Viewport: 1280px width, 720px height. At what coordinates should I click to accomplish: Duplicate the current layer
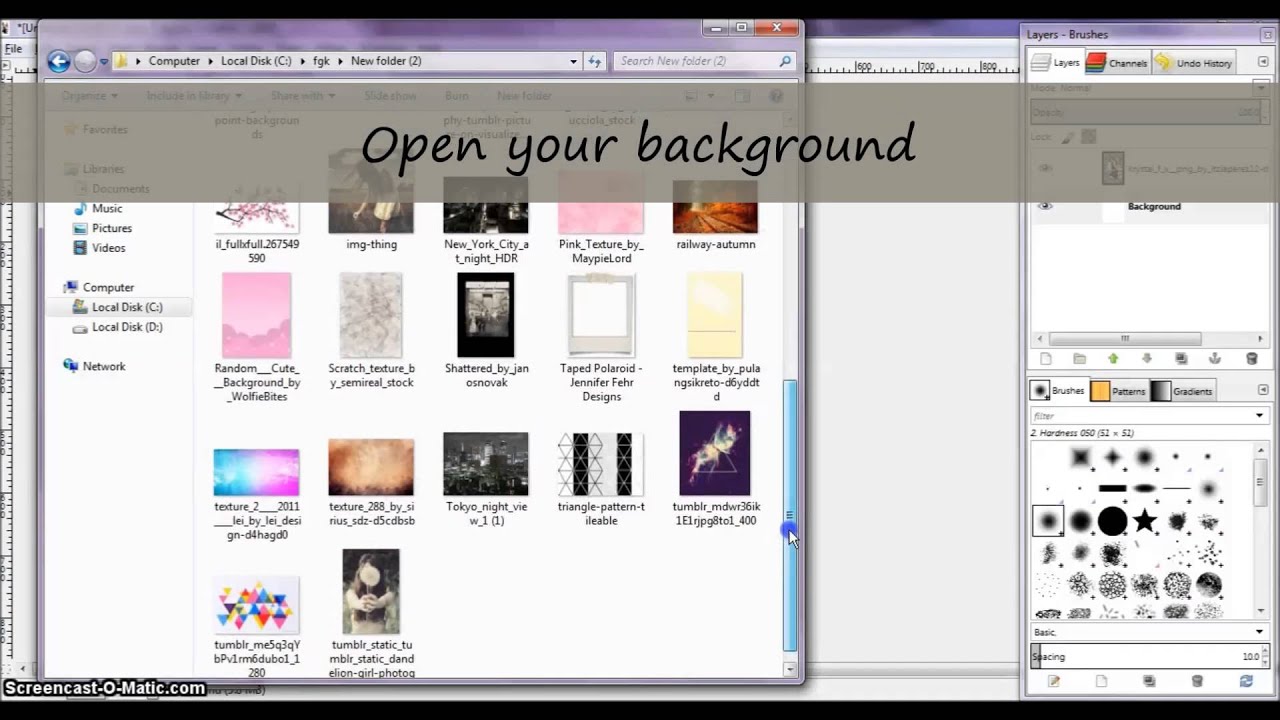(1181, 359)
